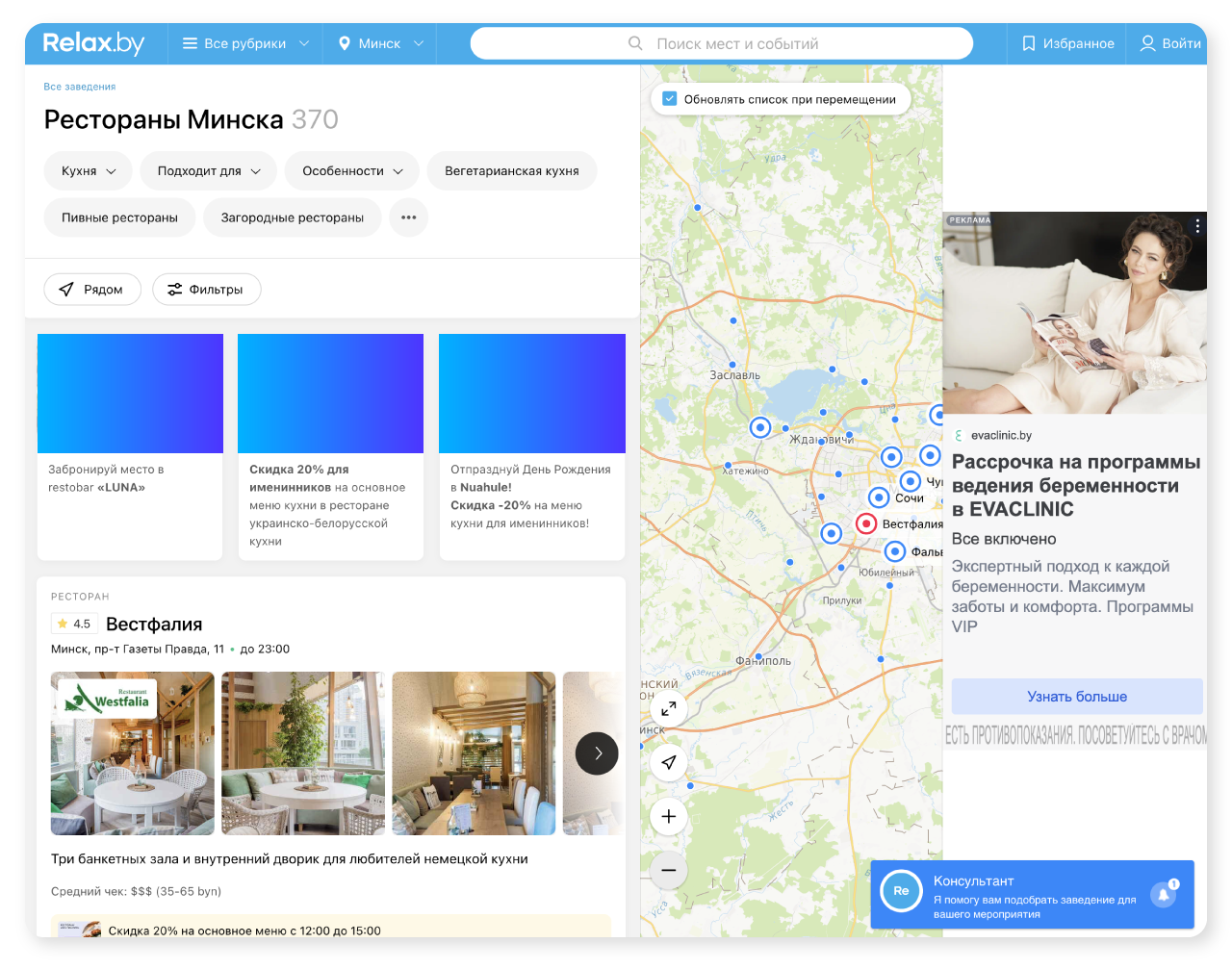Open the restobar LUNA promo card
Screen dimensions: 1232x969
(130, 446)
